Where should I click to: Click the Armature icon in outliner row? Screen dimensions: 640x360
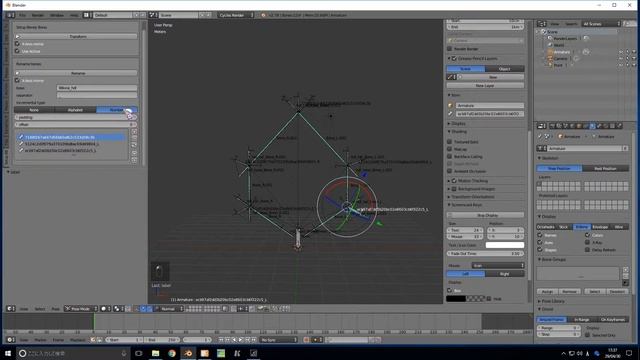(550, 52)
